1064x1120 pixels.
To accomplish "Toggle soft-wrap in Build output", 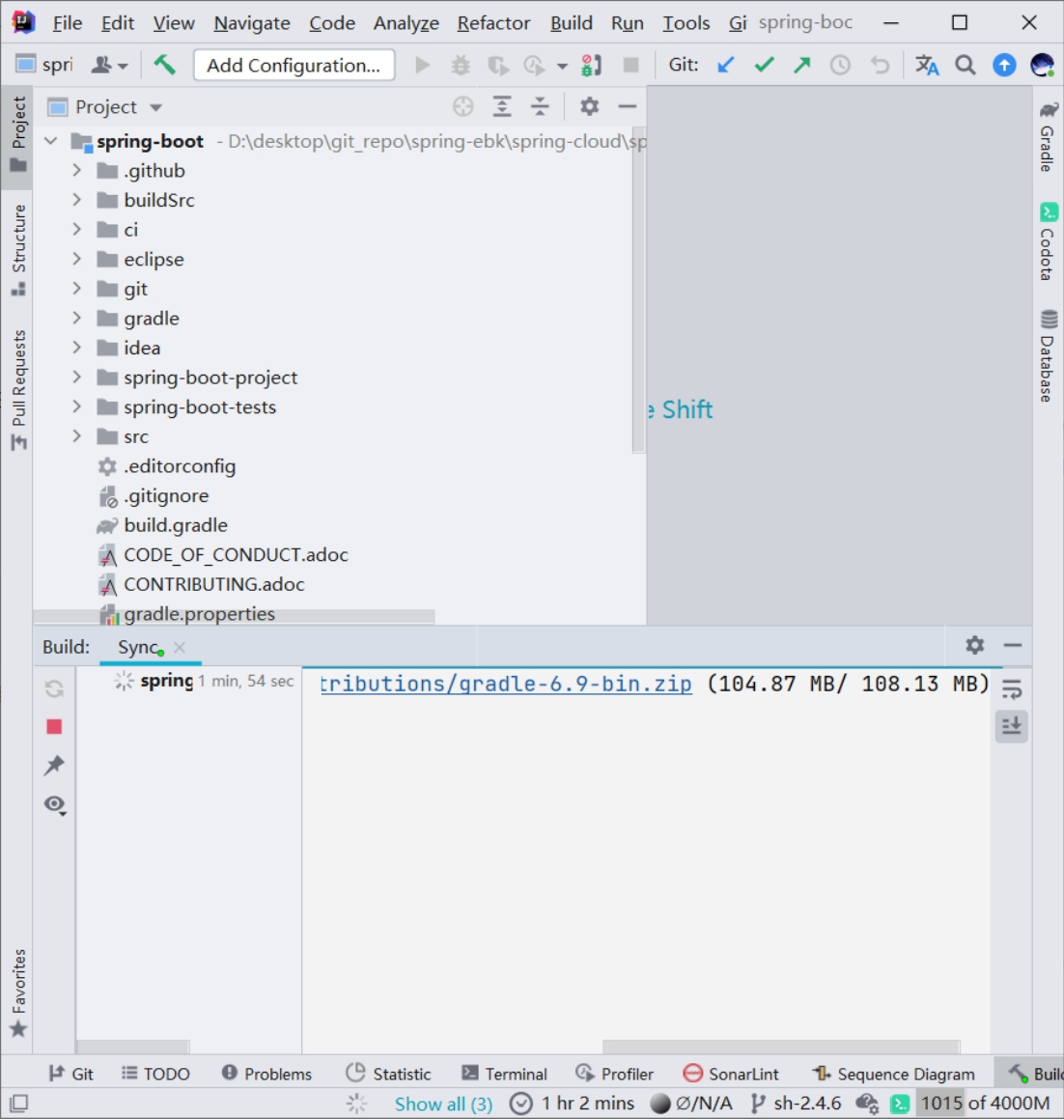I will click(x=1012, y=688).
